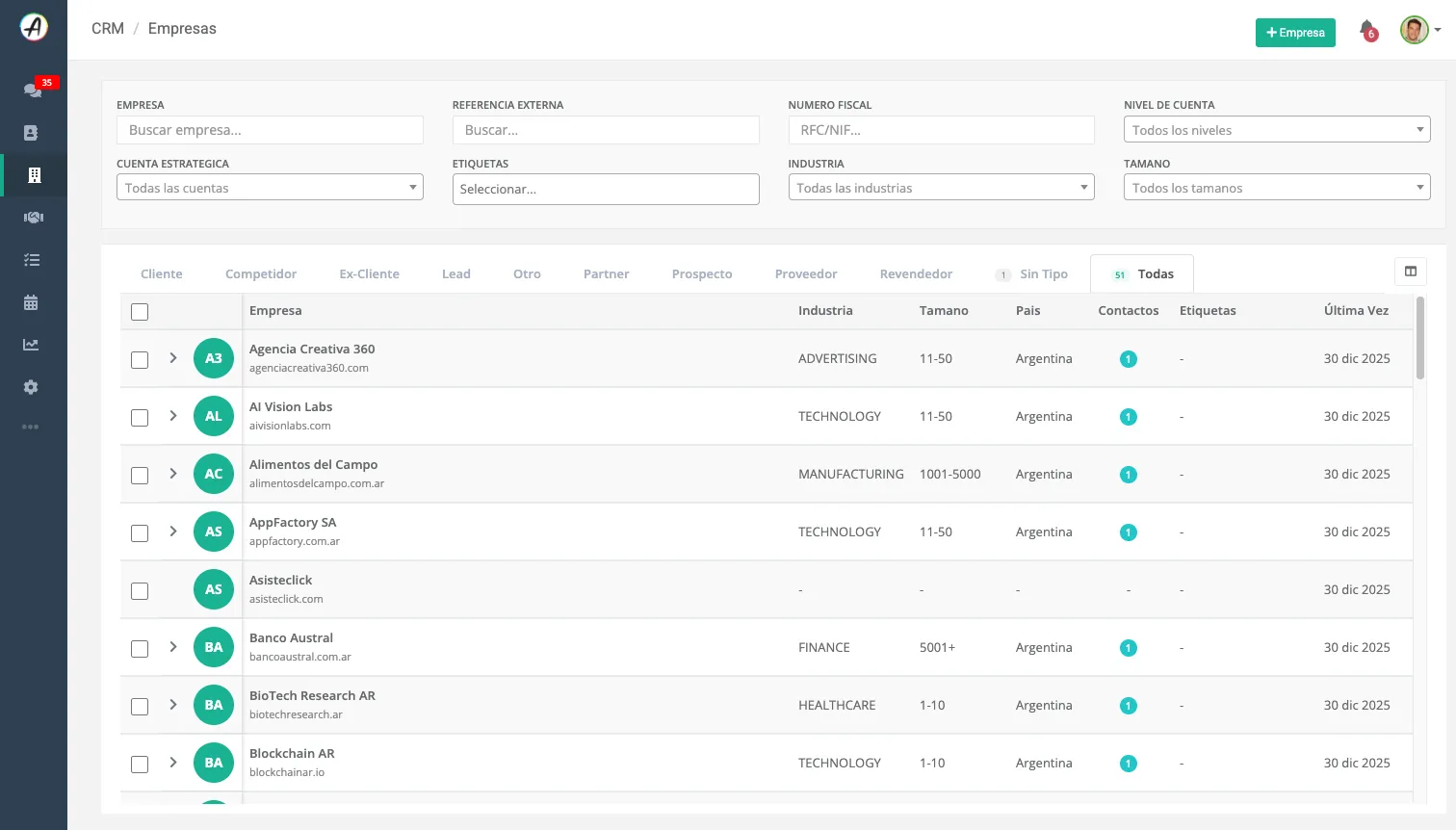Viewport: 1456px width, 830px height.
Task: Expand the BioTech Research AR row
Action: (x=173, y=705)
